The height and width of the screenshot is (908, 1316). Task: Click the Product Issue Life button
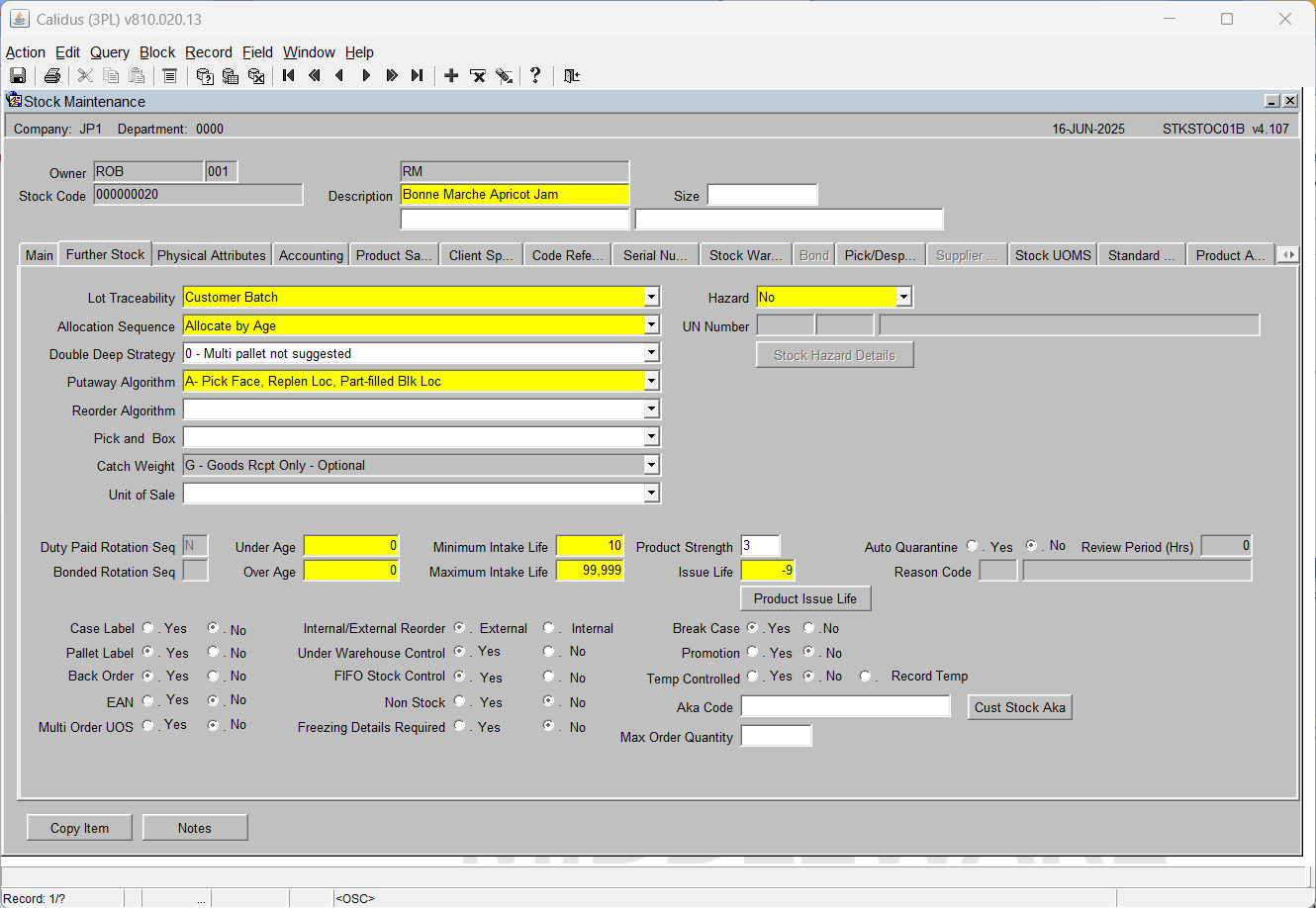pos(805,598)
